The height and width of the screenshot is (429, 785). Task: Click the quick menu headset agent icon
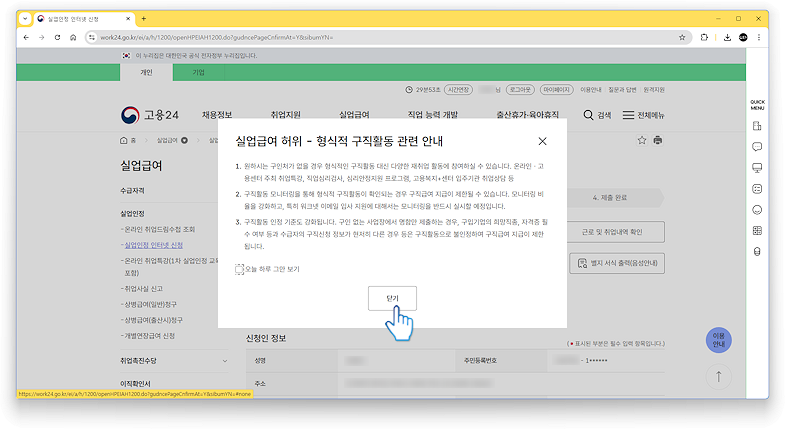pos(757,252)
